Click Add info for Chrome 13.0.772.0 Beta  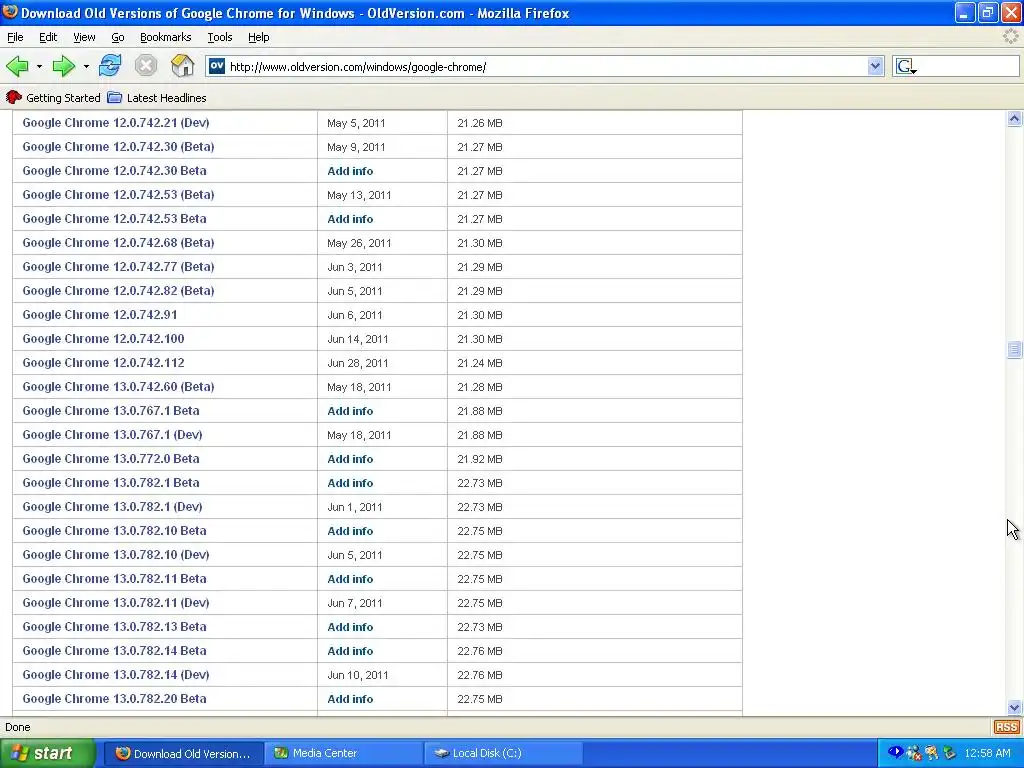point(350,459)
